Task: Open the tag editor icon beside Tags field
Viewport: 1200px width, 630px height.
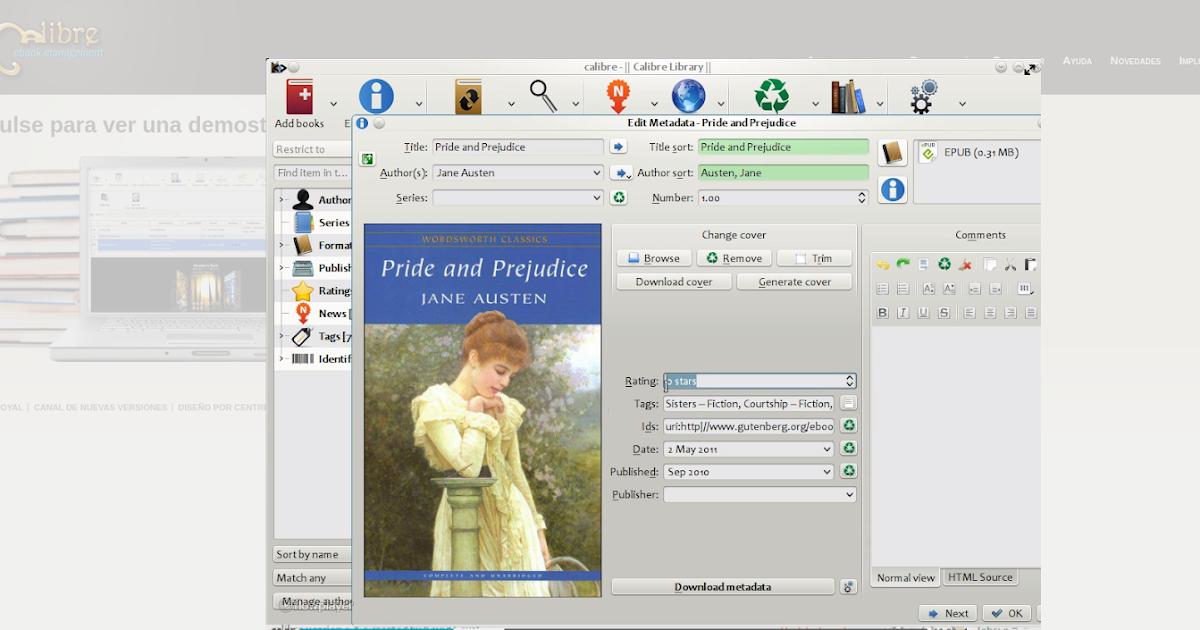Action: 848,403
